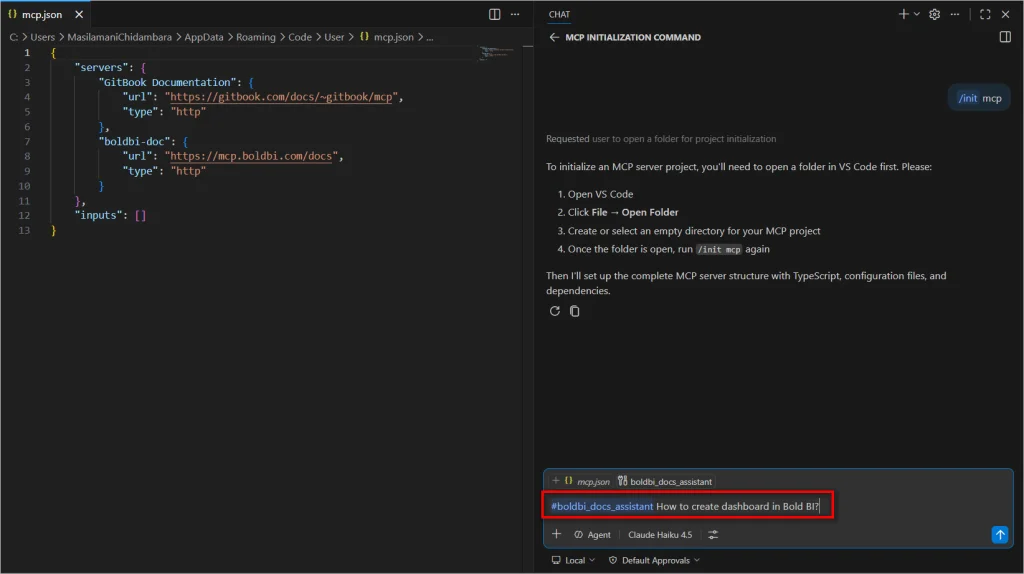Open the mcp.boldbi.com/docs URL link

(x=251, y=156)
